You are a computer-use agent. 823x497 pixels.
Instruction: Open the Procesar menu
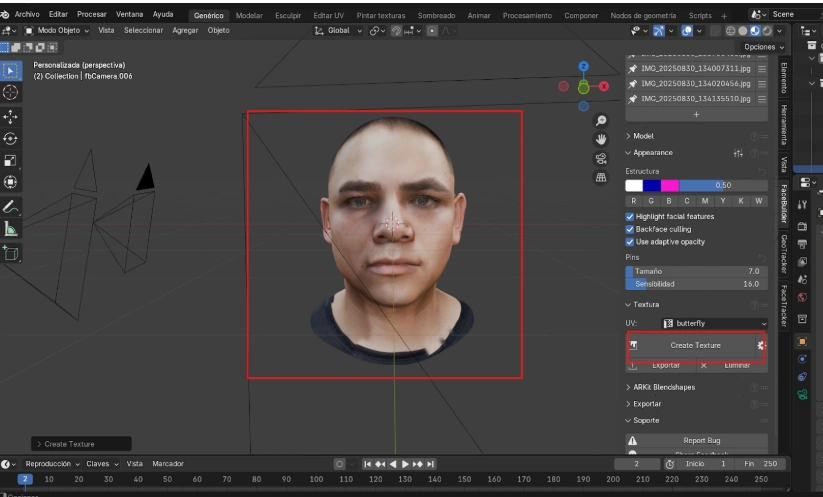pyautogui.click(x=92, y=14)
